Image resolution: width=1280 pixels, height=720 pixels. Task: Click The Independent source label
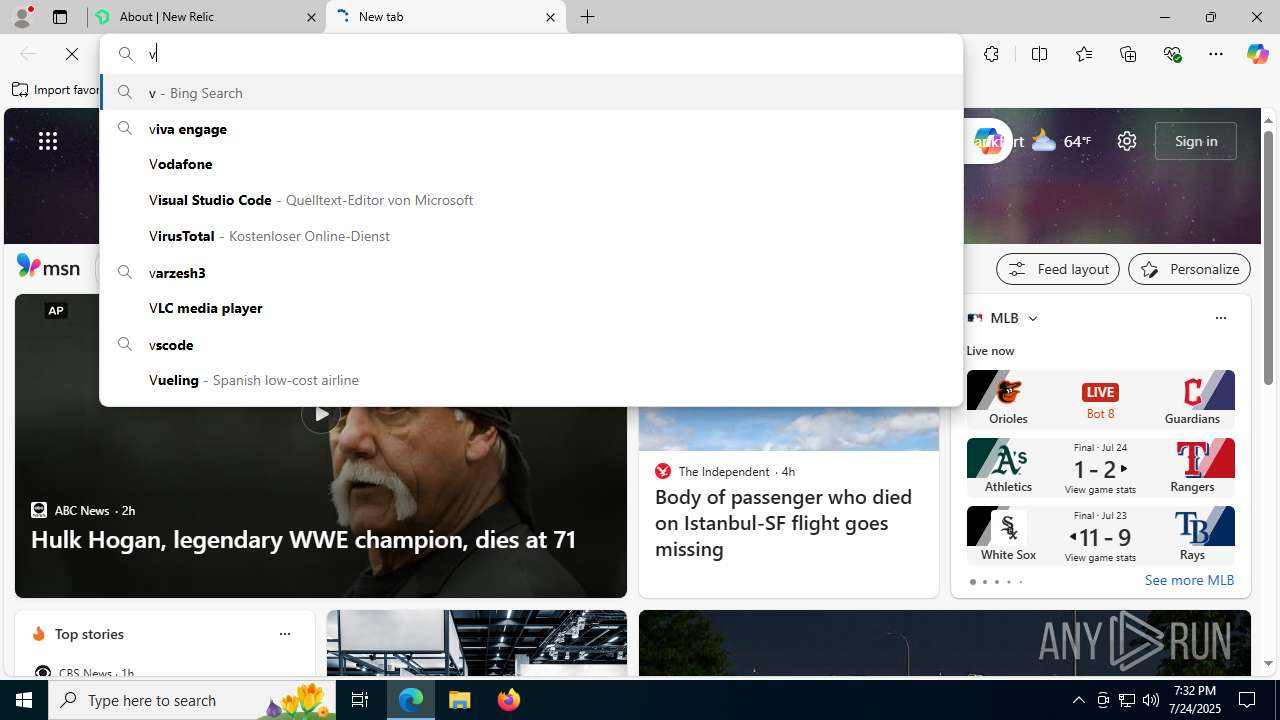[724, 471]
